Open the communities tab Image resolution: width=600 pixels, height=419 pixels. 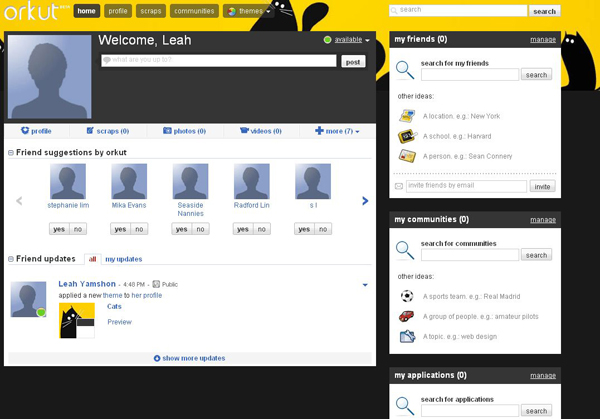tap(194, 11)
